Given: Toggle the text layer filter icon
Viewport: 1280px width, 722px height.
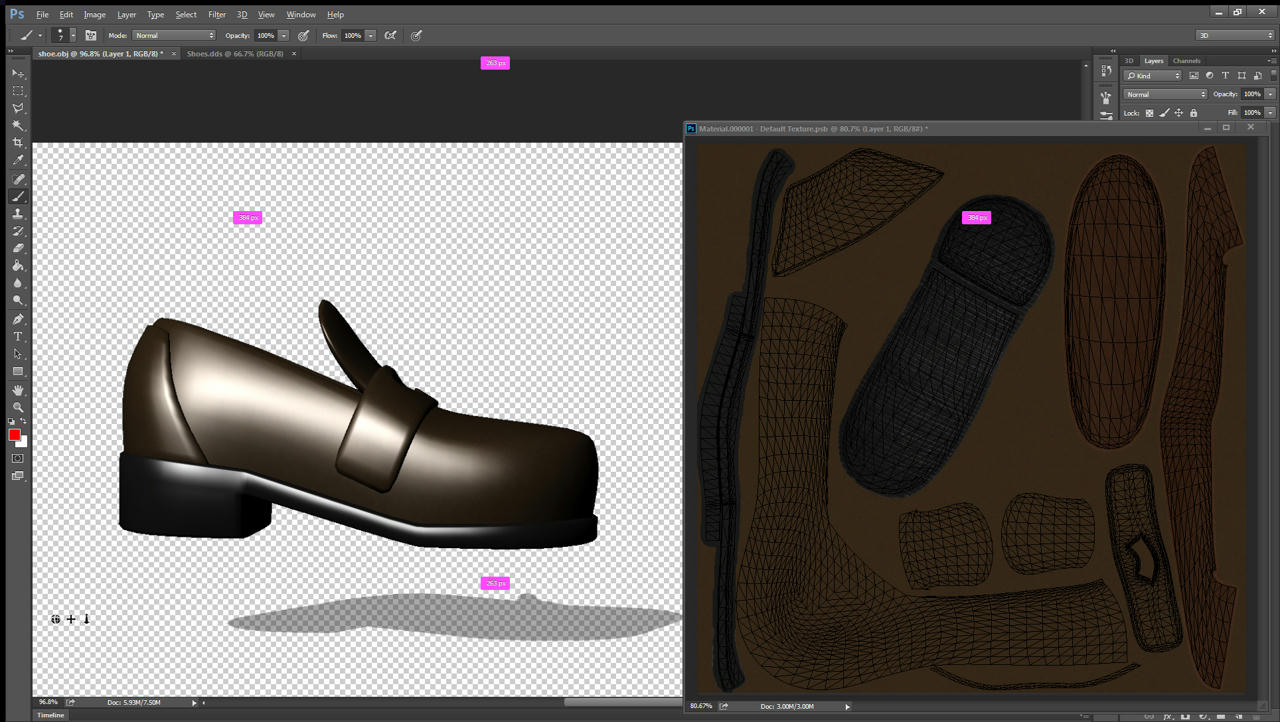Looking at the screenshot, I should click(1225, 76).
